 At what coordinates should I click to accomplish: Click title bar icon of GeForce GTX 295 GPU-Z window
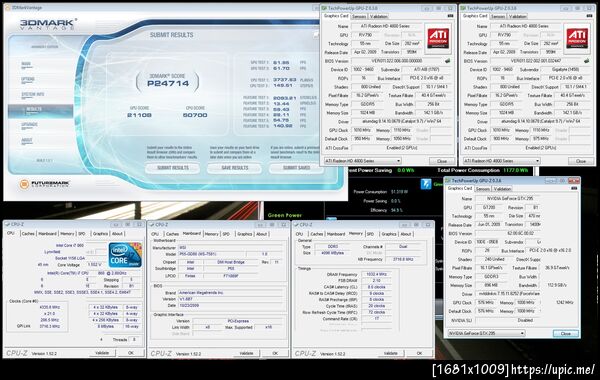click(448, 180)
